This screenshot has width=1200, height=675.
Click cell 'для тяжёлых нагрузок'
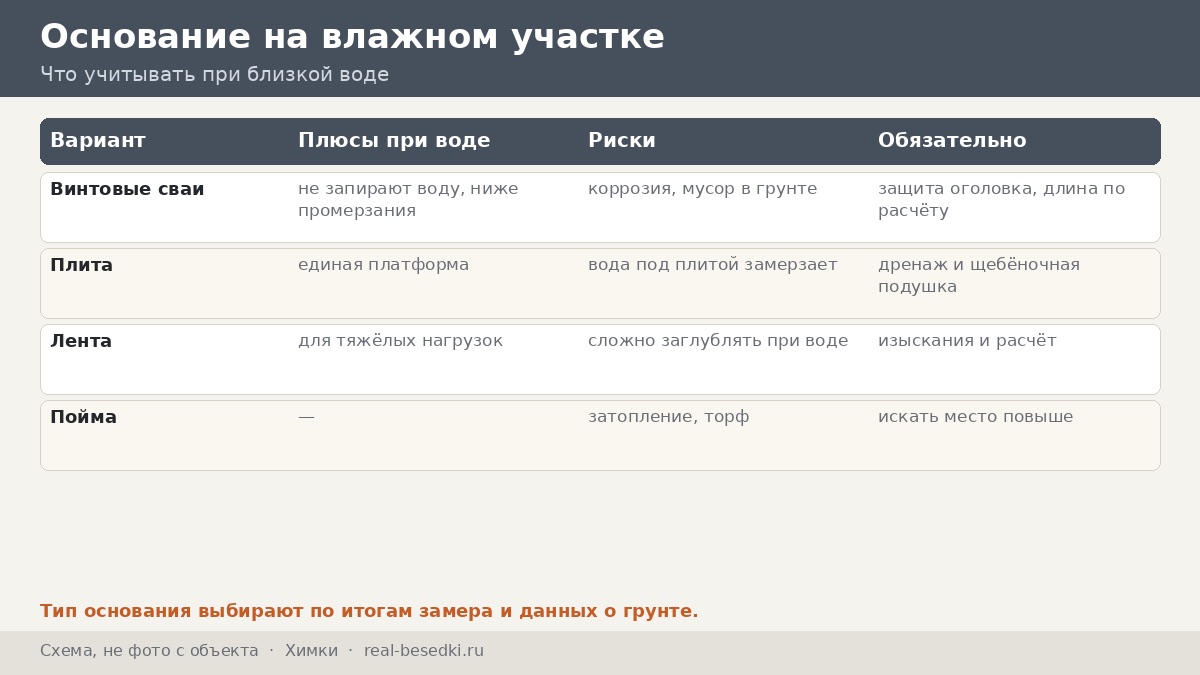pos(400,341)
